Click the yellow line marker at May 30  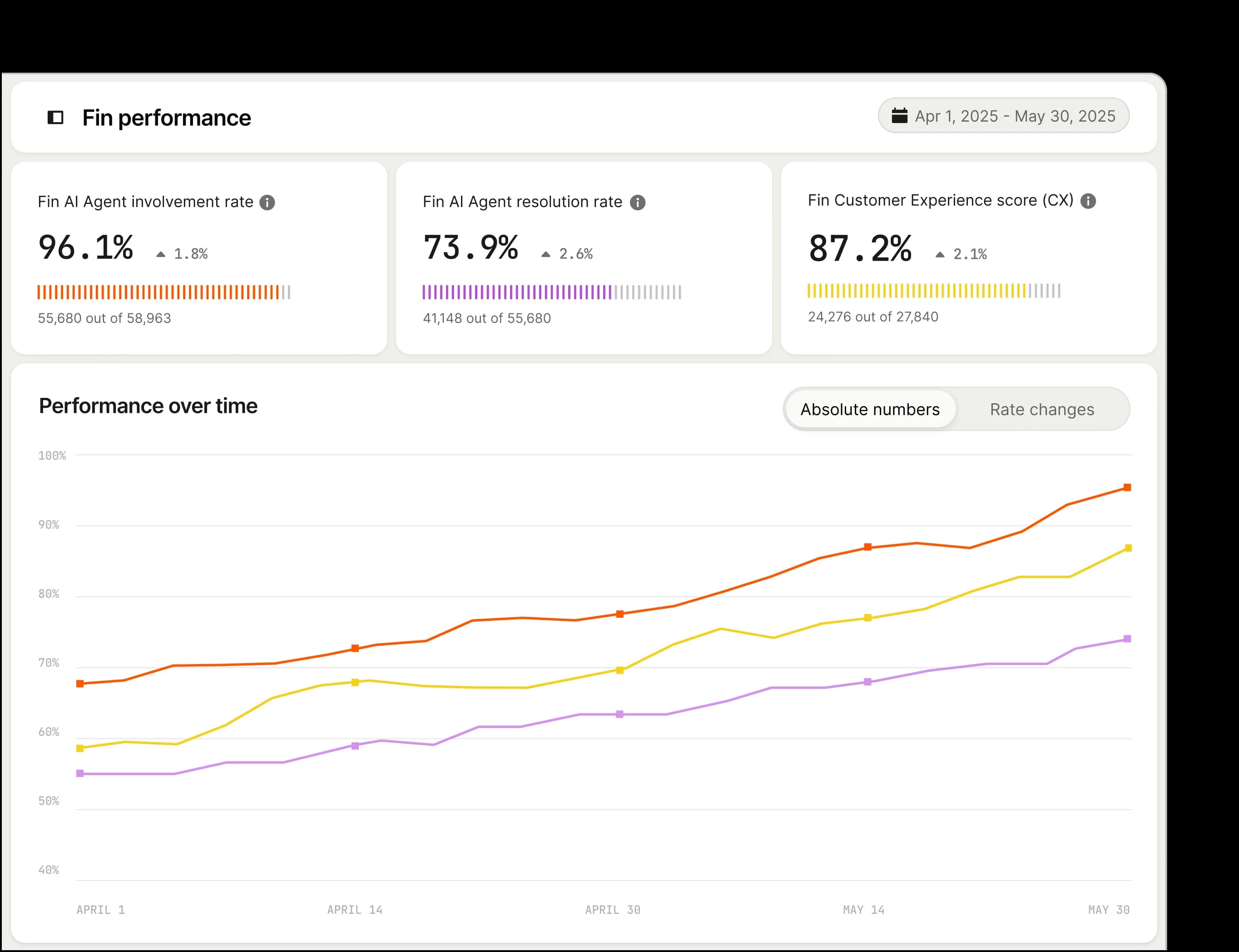[x=1129, y=548]
